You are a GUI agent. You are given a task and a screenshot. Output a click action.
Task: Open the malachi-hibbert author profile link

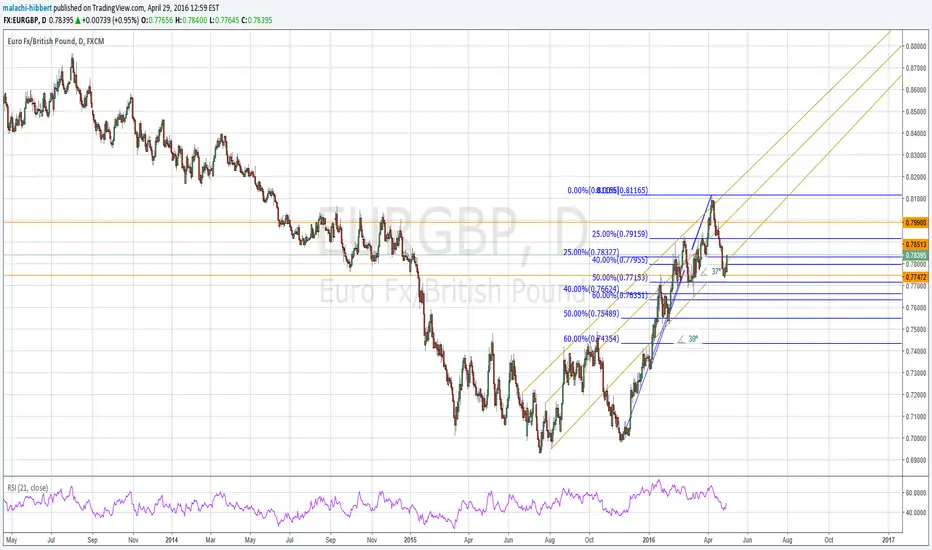(x=27, y=8)
